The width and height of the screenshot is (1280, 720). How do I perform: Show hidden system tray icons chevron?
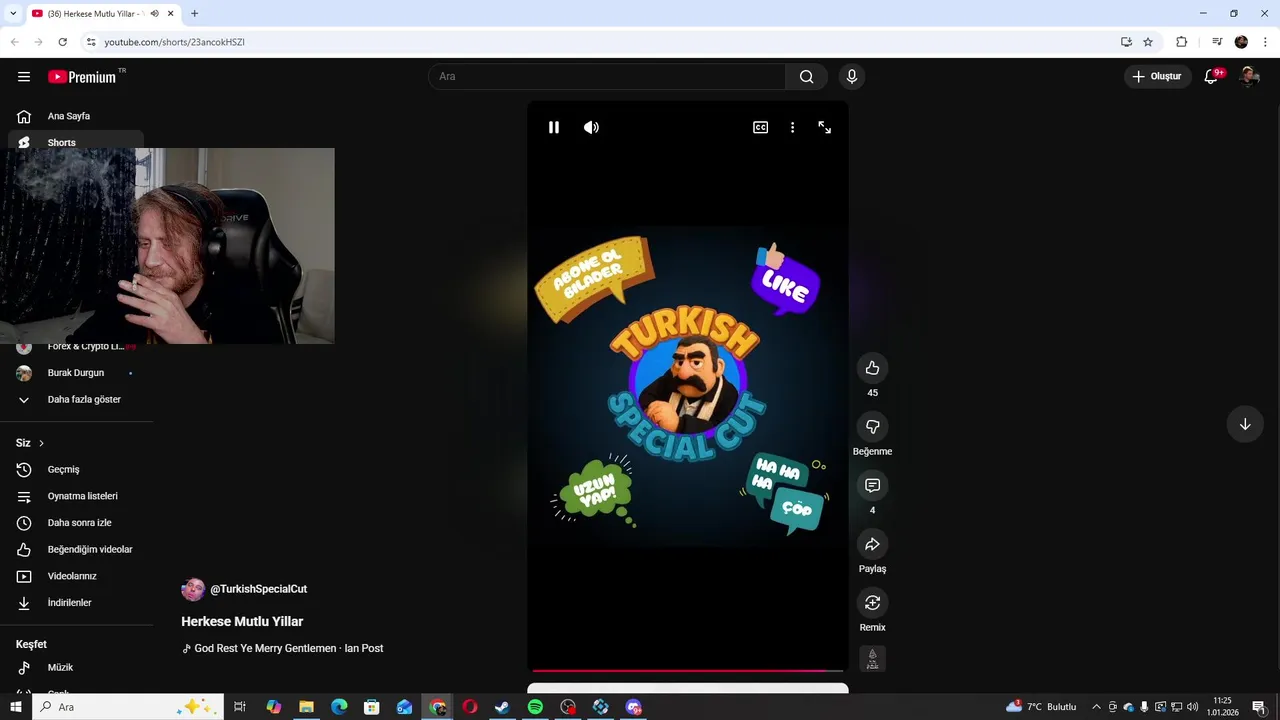tap(1096, 707)
